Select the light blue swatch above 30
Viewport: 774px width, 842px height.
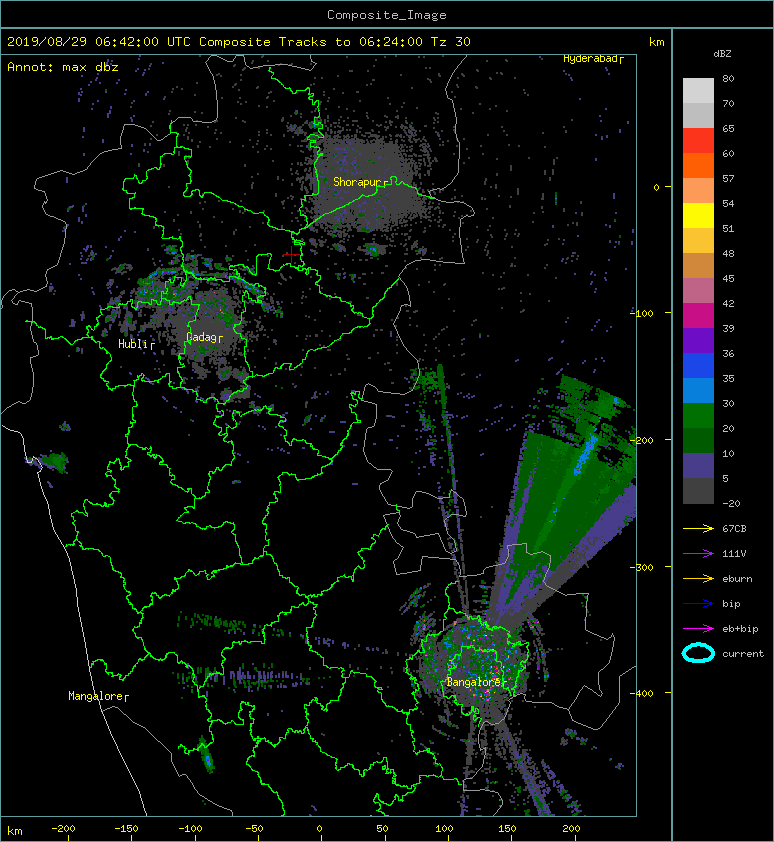click(698, 390)
